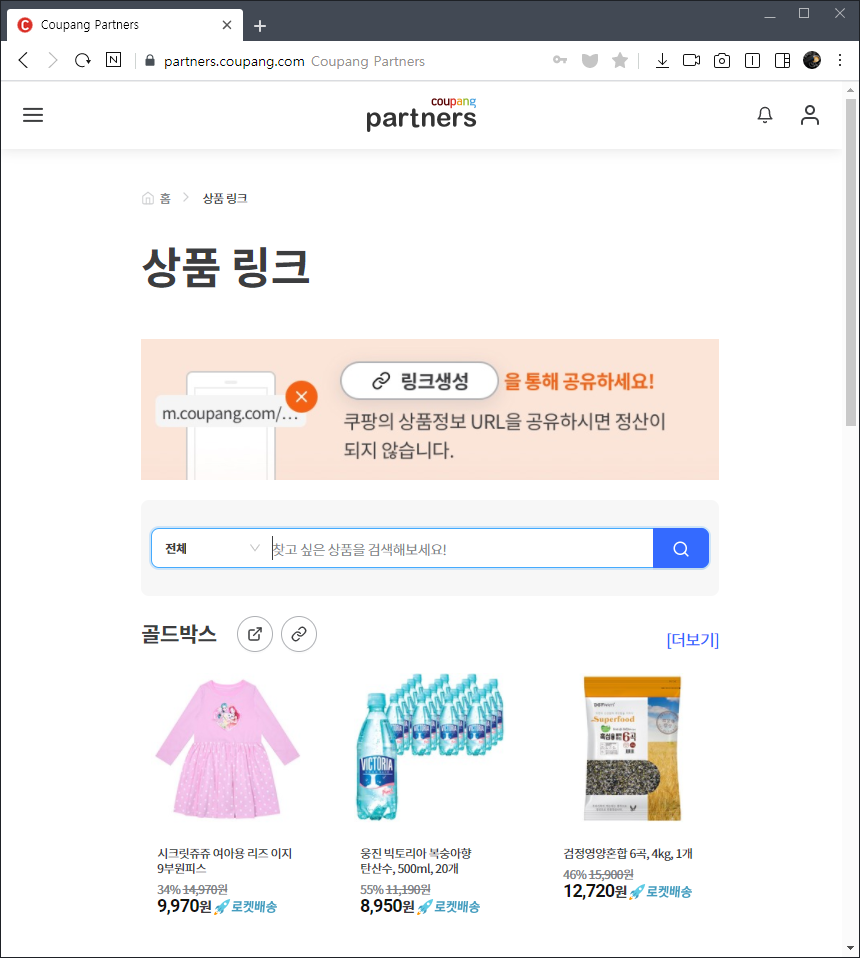The width and height of the screenshot is (860, 958).
Task: Go back in browser history
Action: (24, 60)
